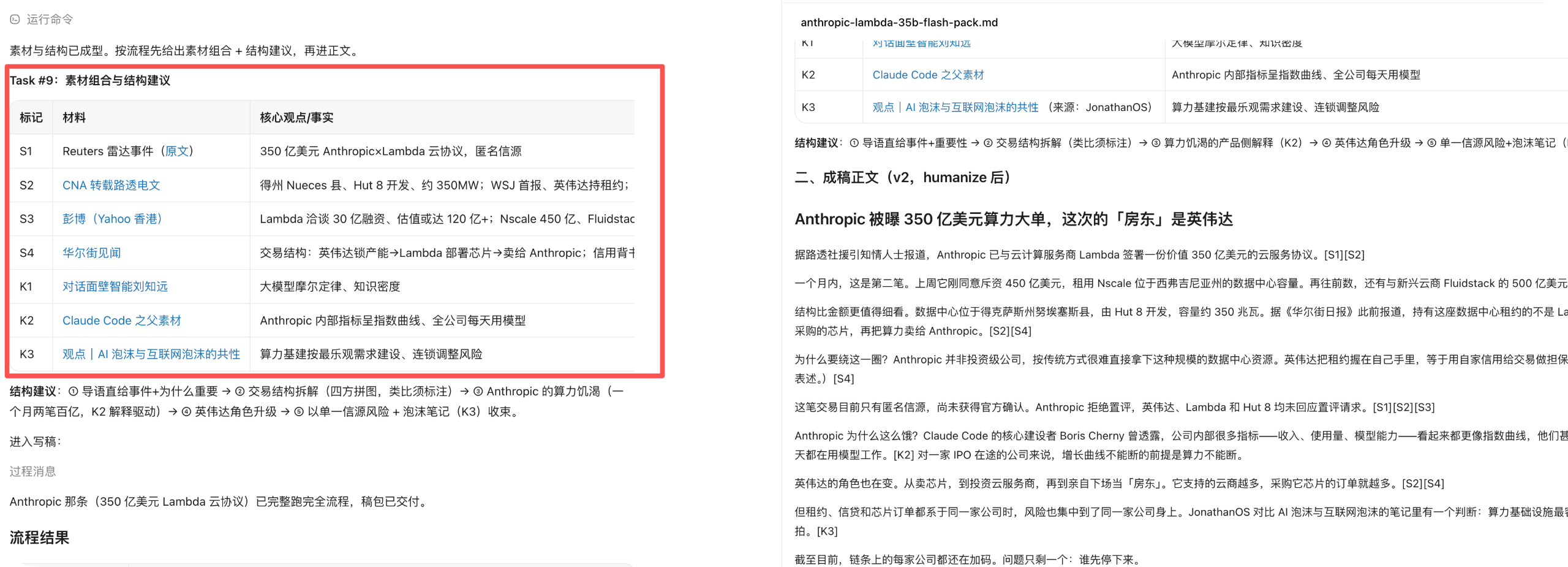The width and height of the screenshot is (1568, 567).
Task: Open the CNA 转载路透电文 link
Action: coord(111,185)
